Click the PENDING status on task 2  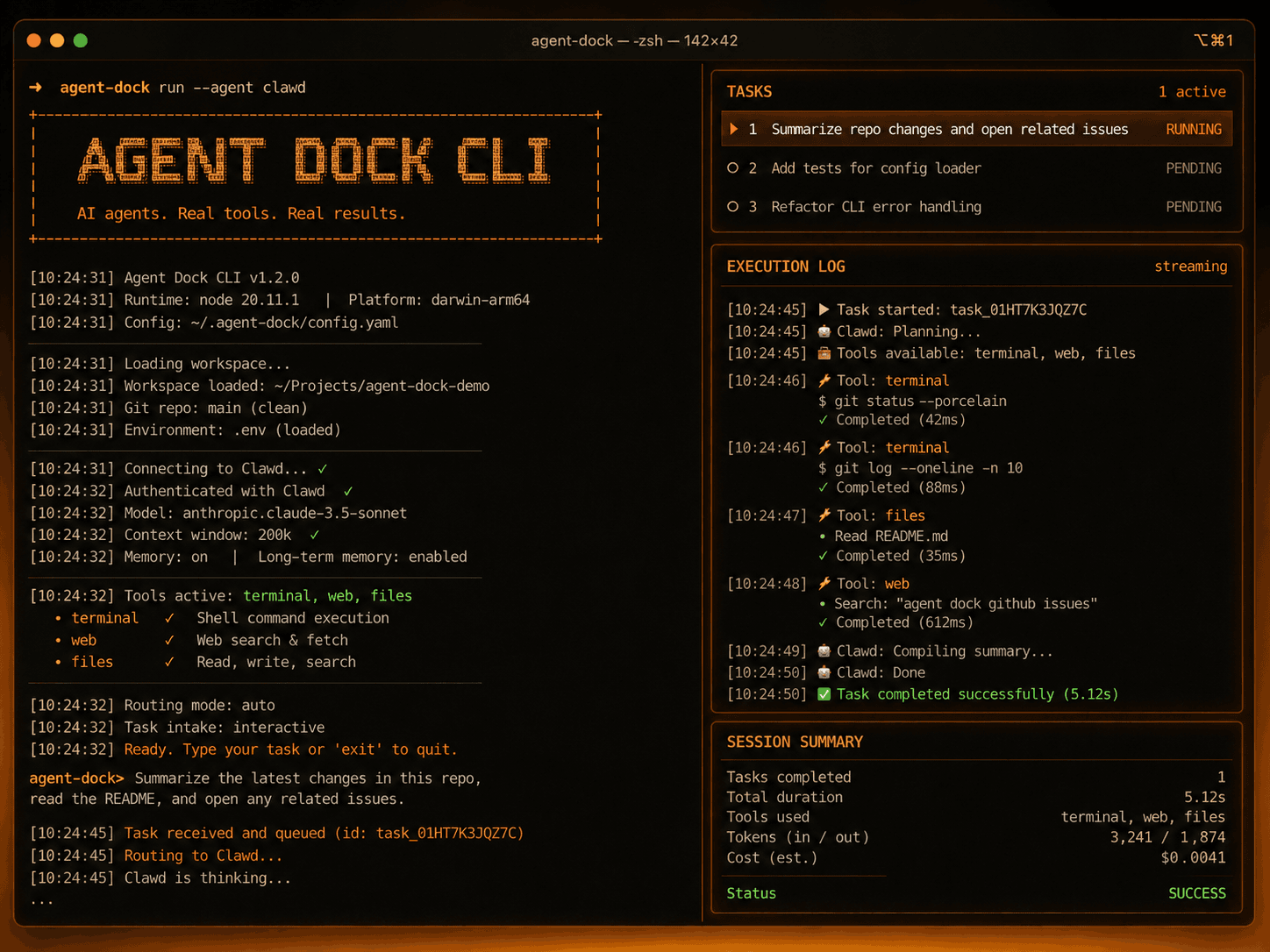(x=1194, y=167)
